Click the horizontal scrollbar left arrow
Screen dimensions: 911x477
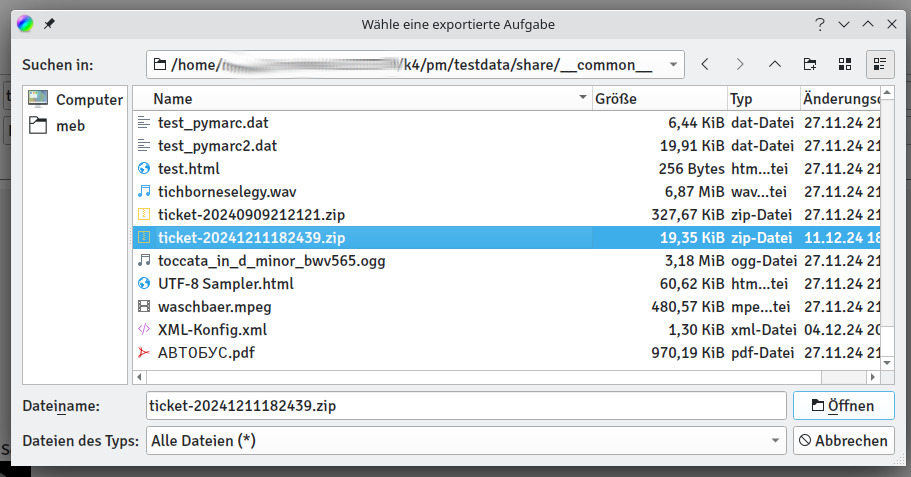tap(139, 377)
